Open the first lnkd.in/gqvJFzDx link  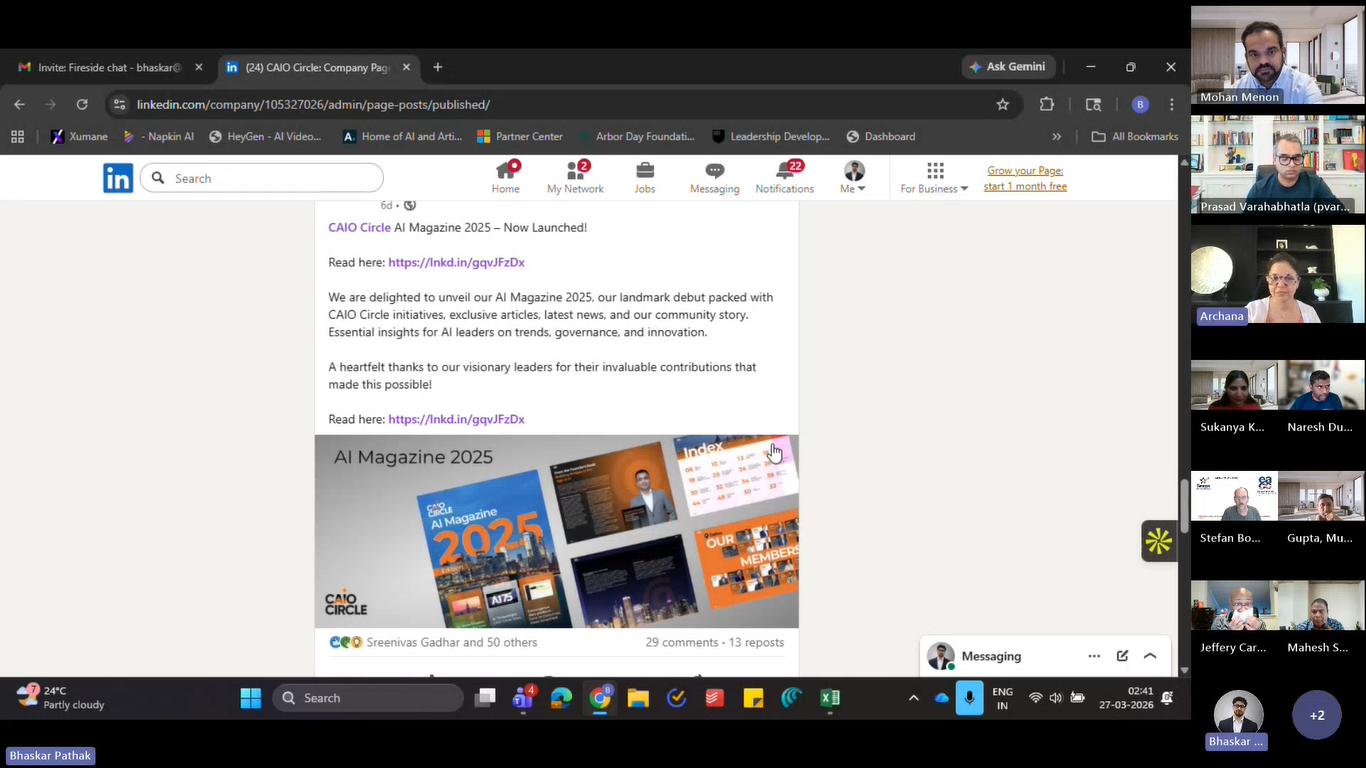coord(456,262)
